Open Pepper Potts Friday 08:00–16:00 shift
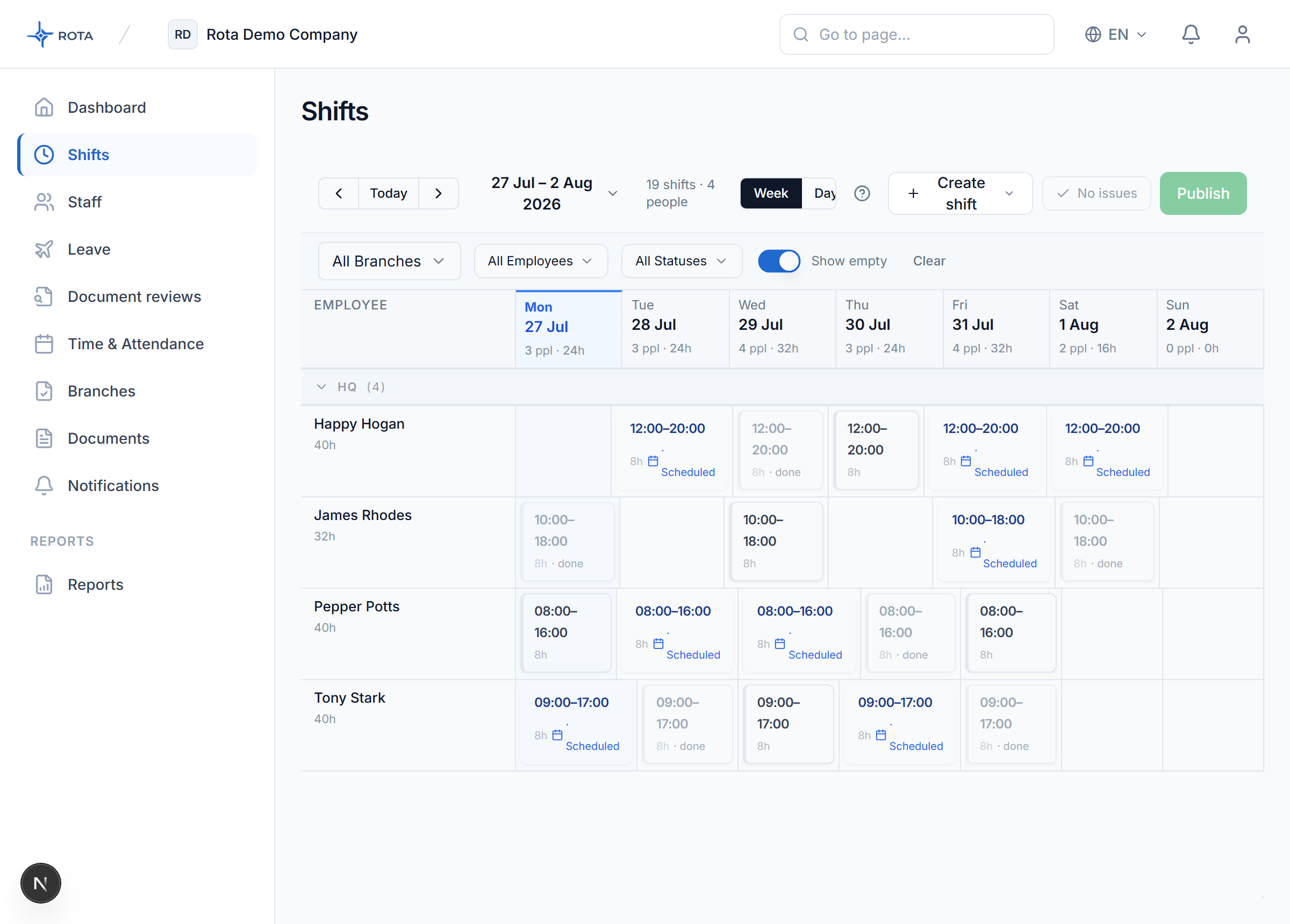The height and width of the screenshot is (924, 1290). pyautogui.click(x=1011, y=632)
